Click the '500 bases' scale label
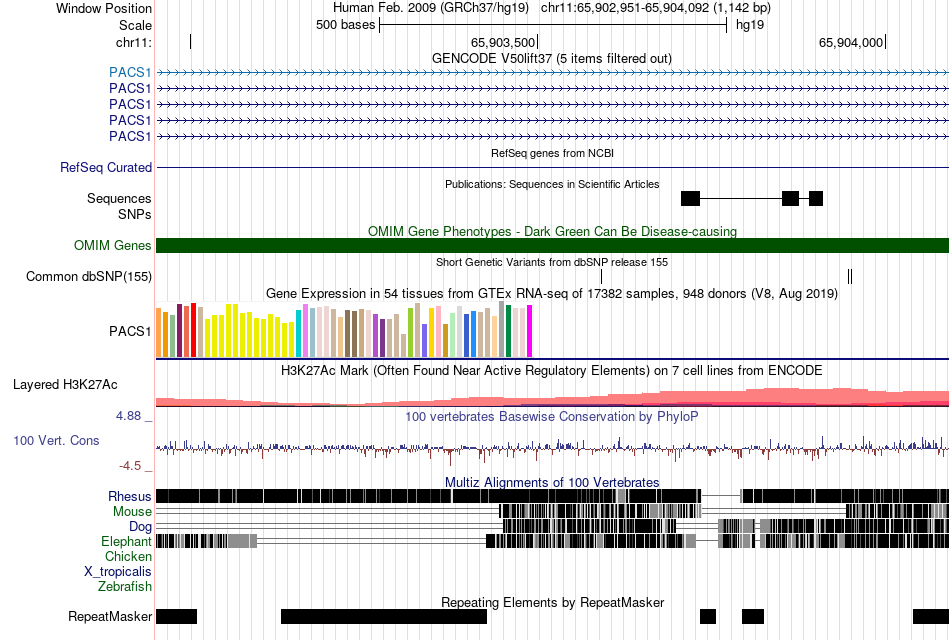This screenshot has width=950, height=640. pyautogui.click(x=345, y=25)
